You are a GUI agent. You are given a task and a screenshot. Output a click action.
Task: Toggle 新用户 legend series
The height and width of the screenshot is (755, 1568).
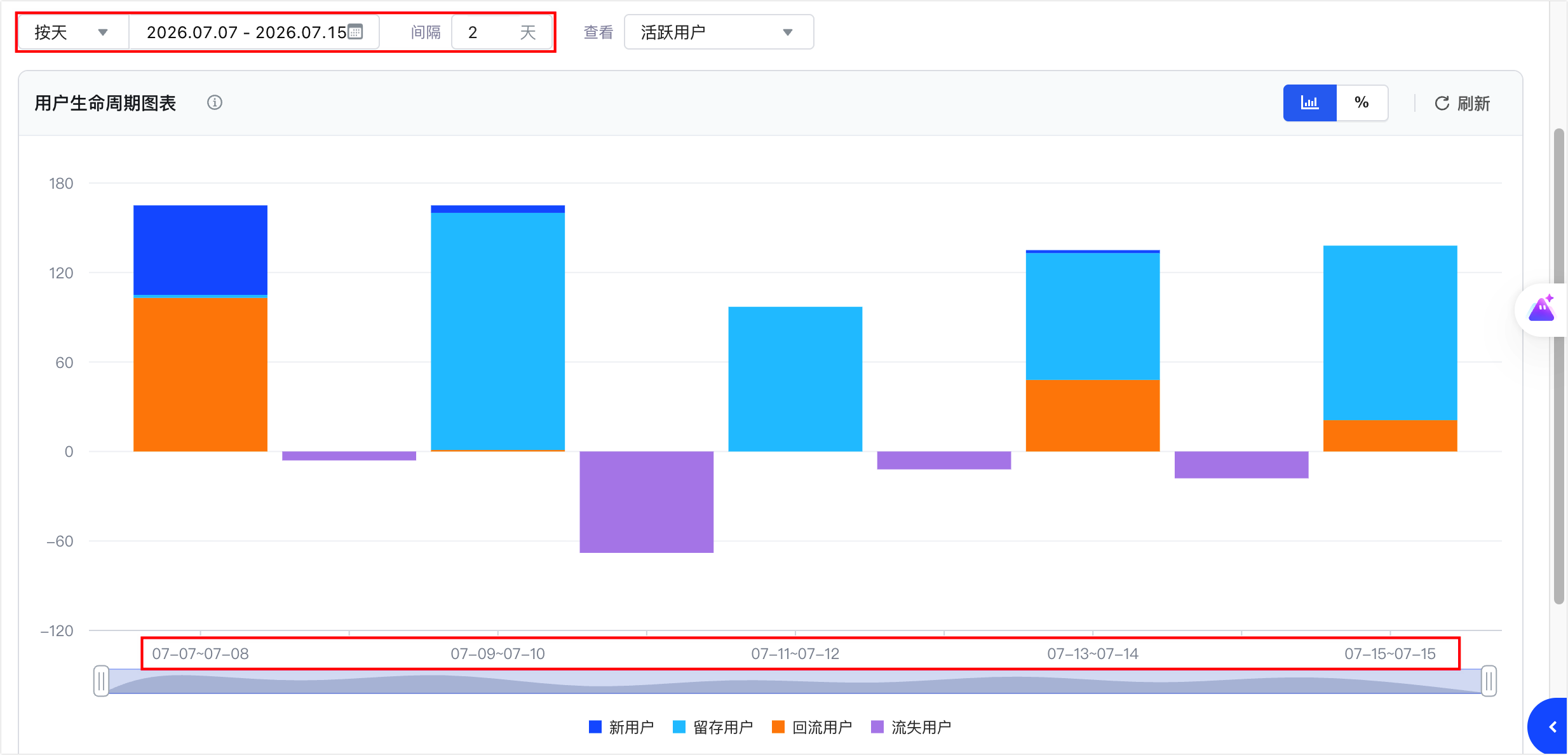point(621,727)
